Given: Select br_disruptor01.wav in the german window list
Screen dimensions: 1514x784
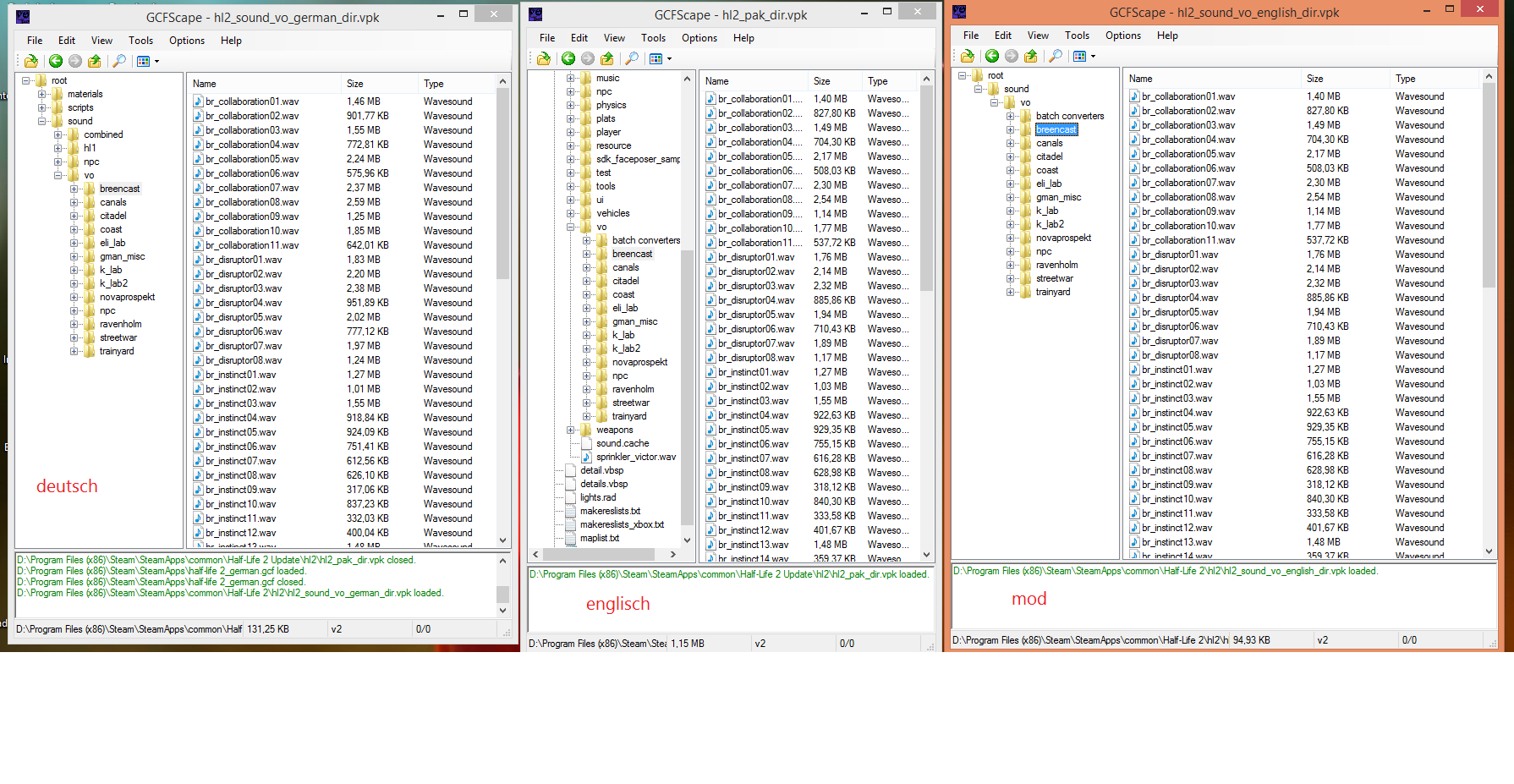Looking at the screenshot, I should (244, 260).
